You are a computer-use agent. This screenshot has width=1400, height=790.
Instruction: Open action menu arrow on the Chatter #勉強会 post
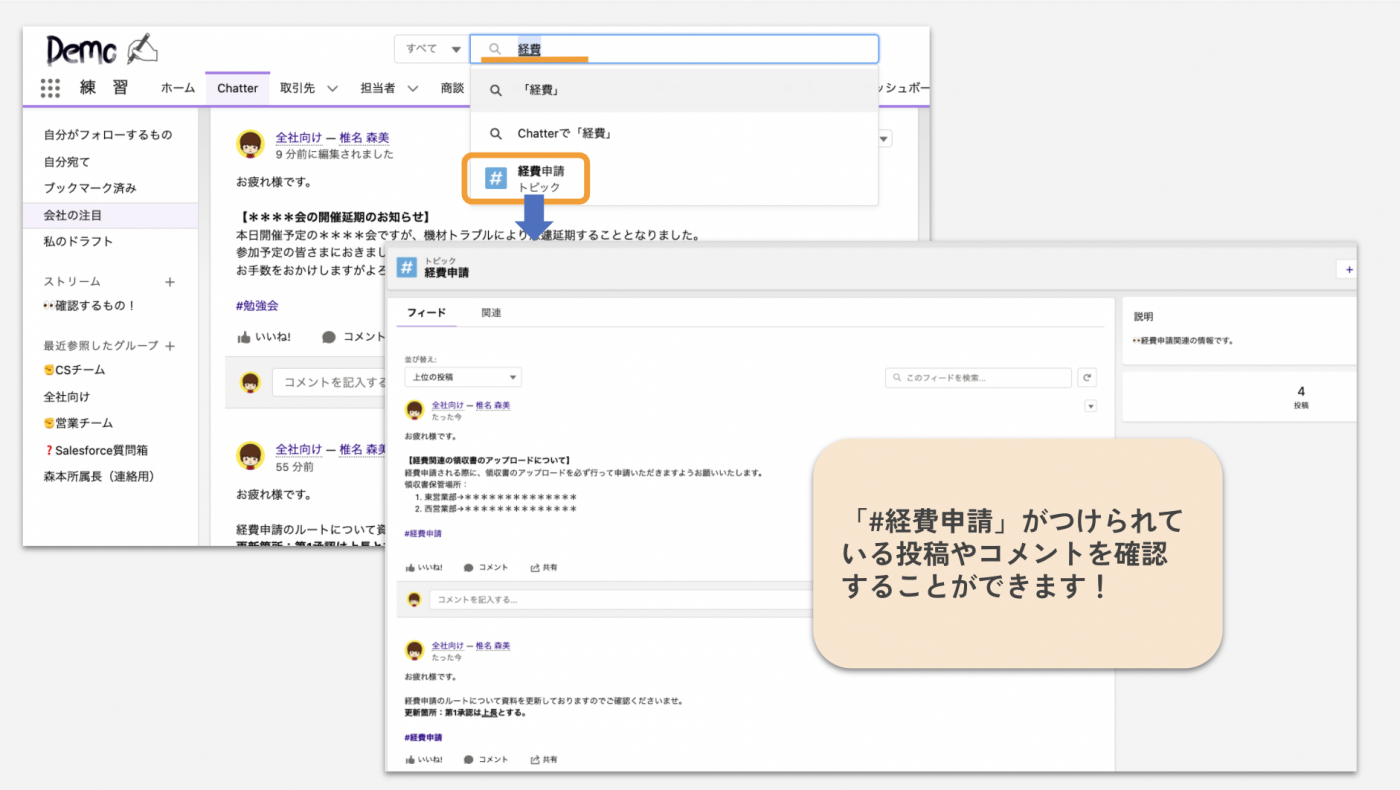coord(884,139)
